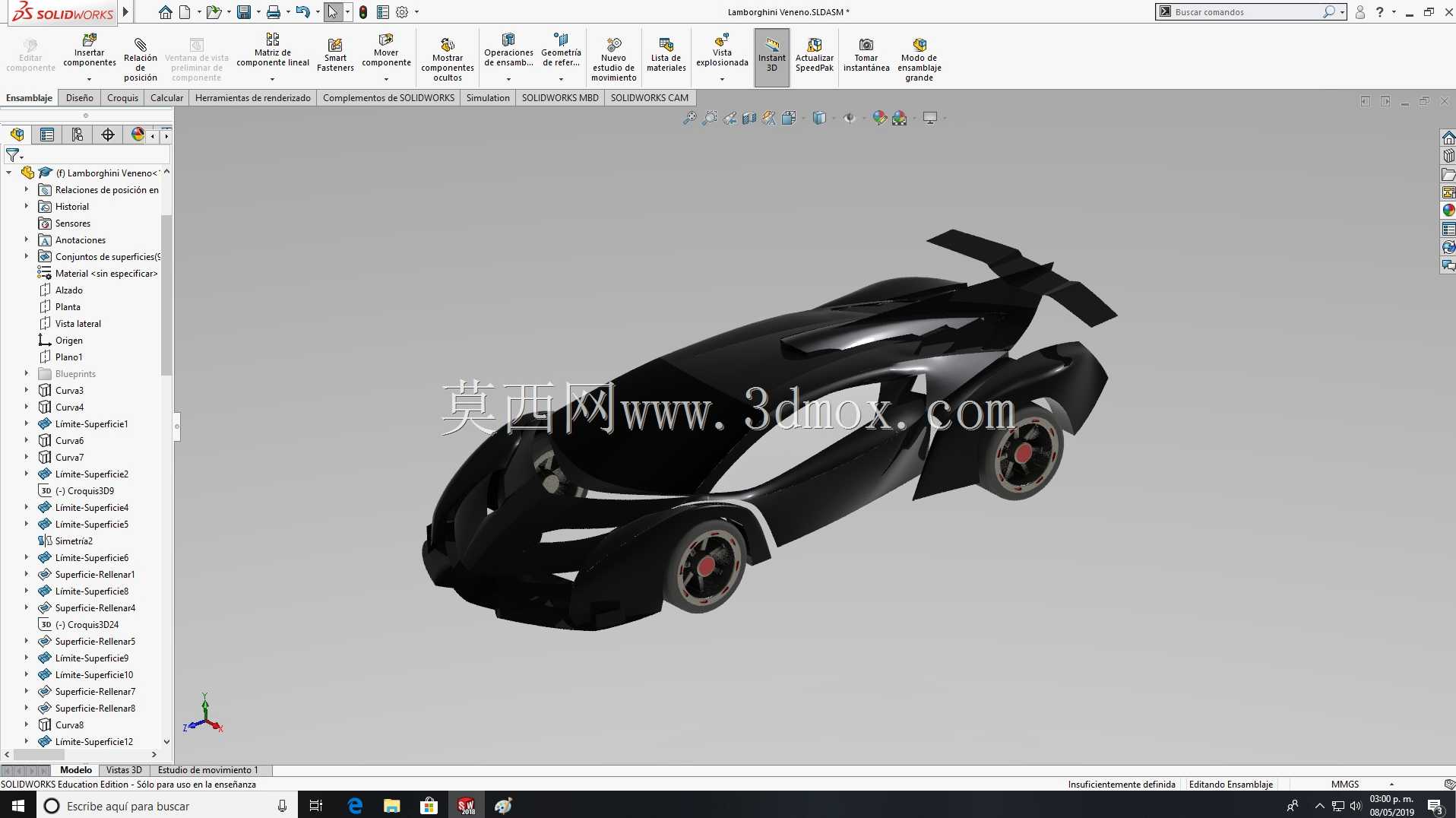The width and height of the screenshot is (1456, 818).
Task: Open the Vistas 3D bottom tab
Action: coord(124,770)
